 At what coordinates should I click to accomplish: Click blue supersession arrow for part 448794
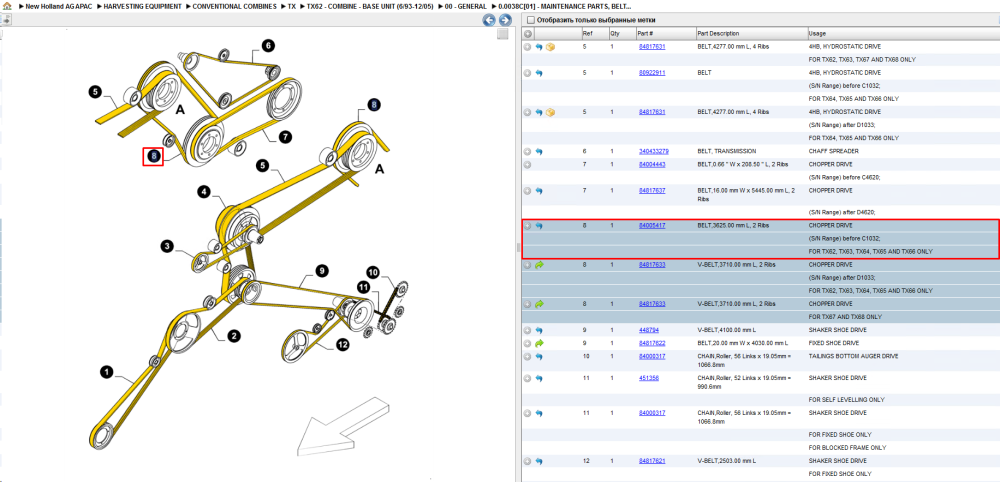539,330
